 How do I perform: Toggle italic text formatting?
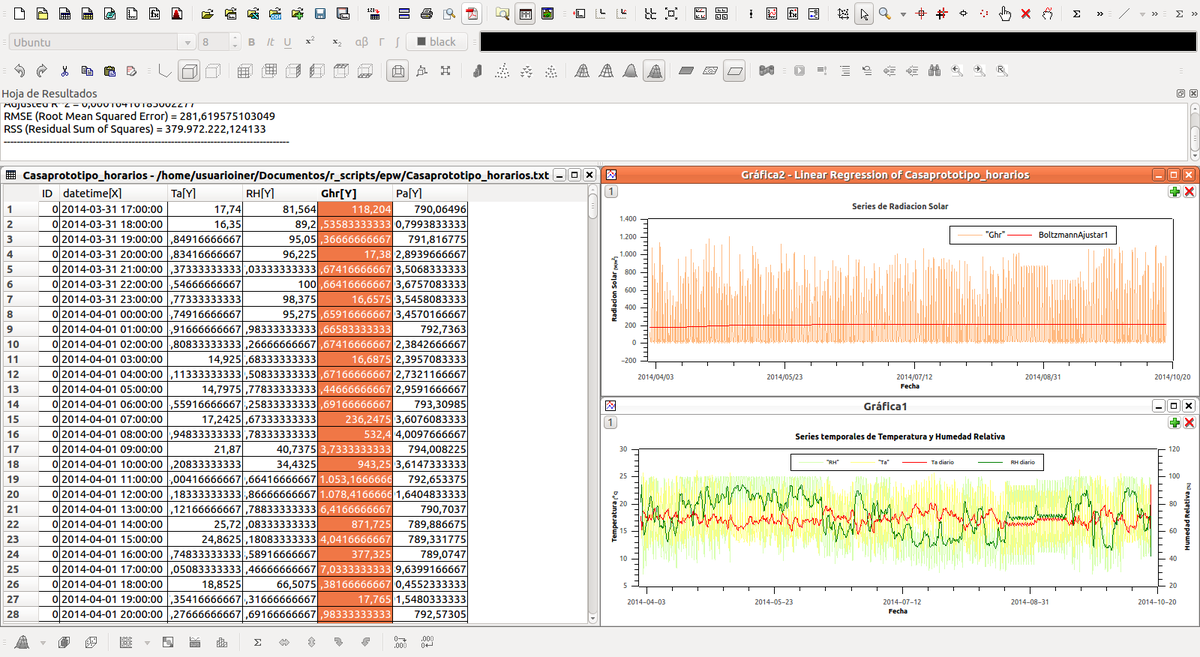pos(270,42)
